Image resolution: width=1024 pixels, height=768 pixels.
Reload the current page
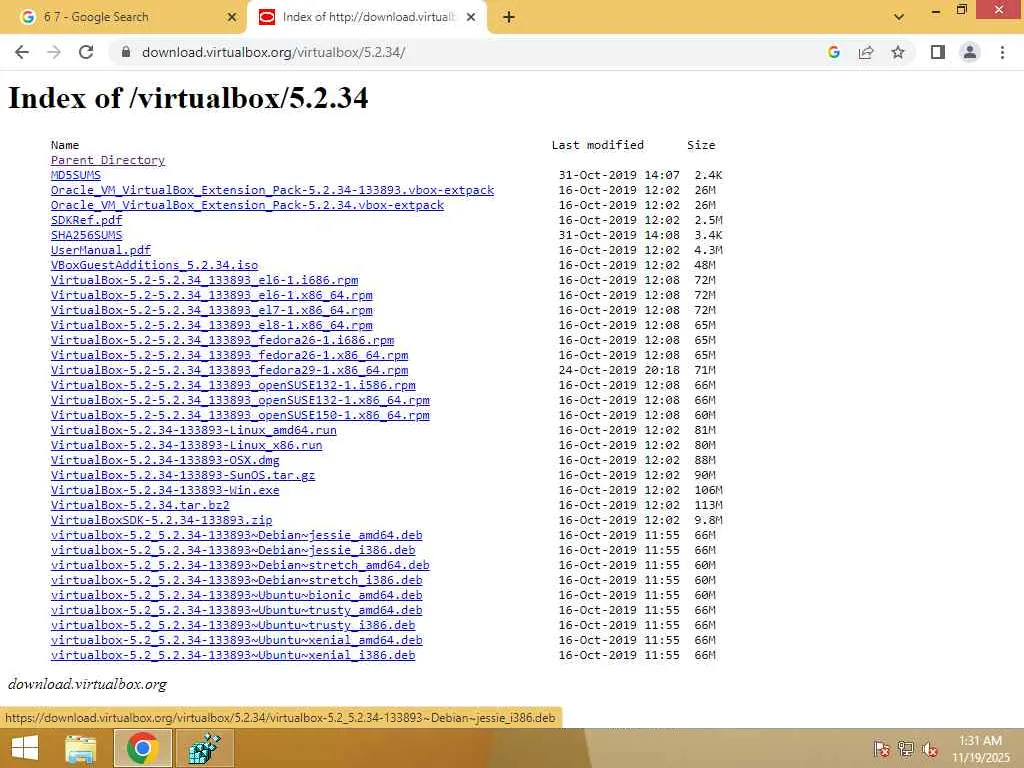[x=86, y=52]
